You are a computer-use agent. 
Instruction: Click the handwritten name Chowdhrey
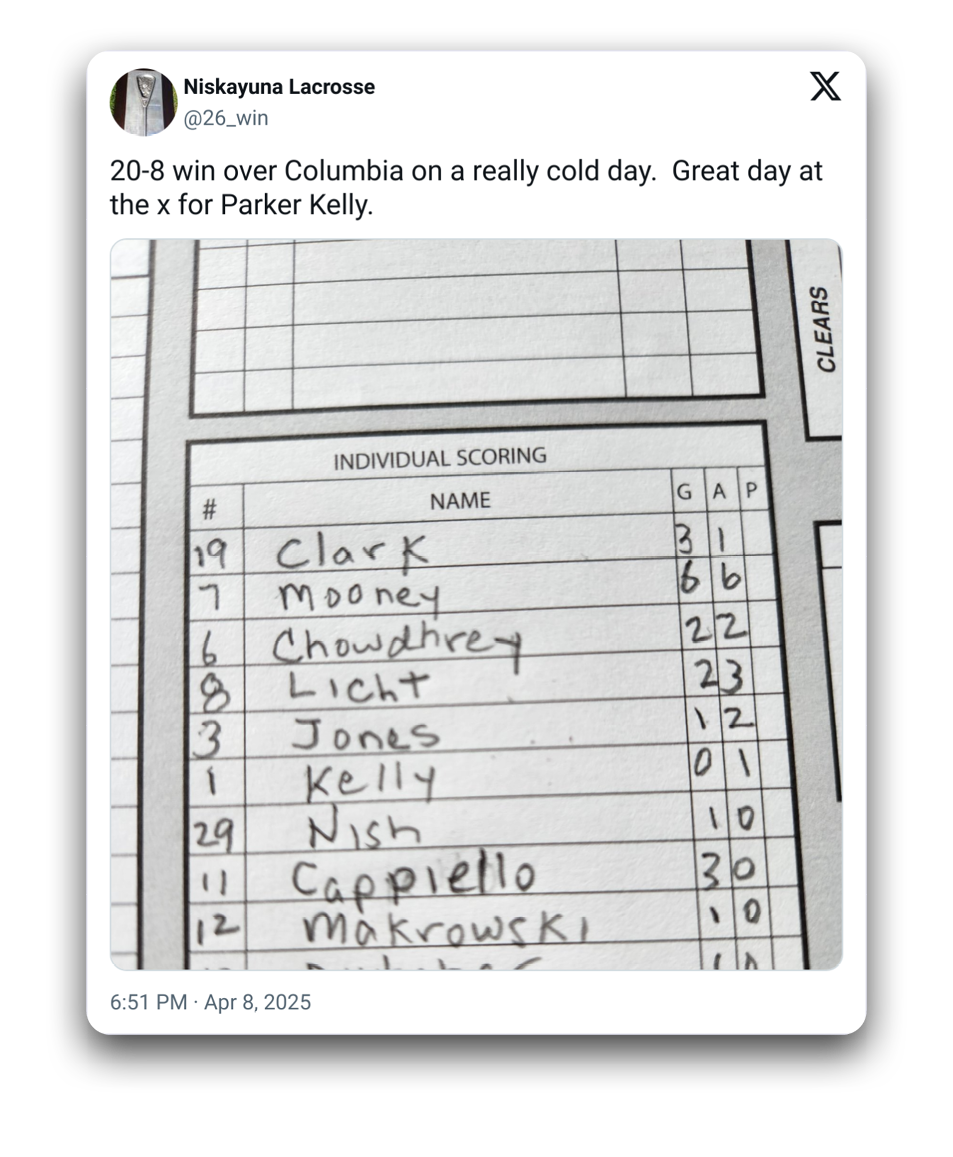[x=395, y=643]
